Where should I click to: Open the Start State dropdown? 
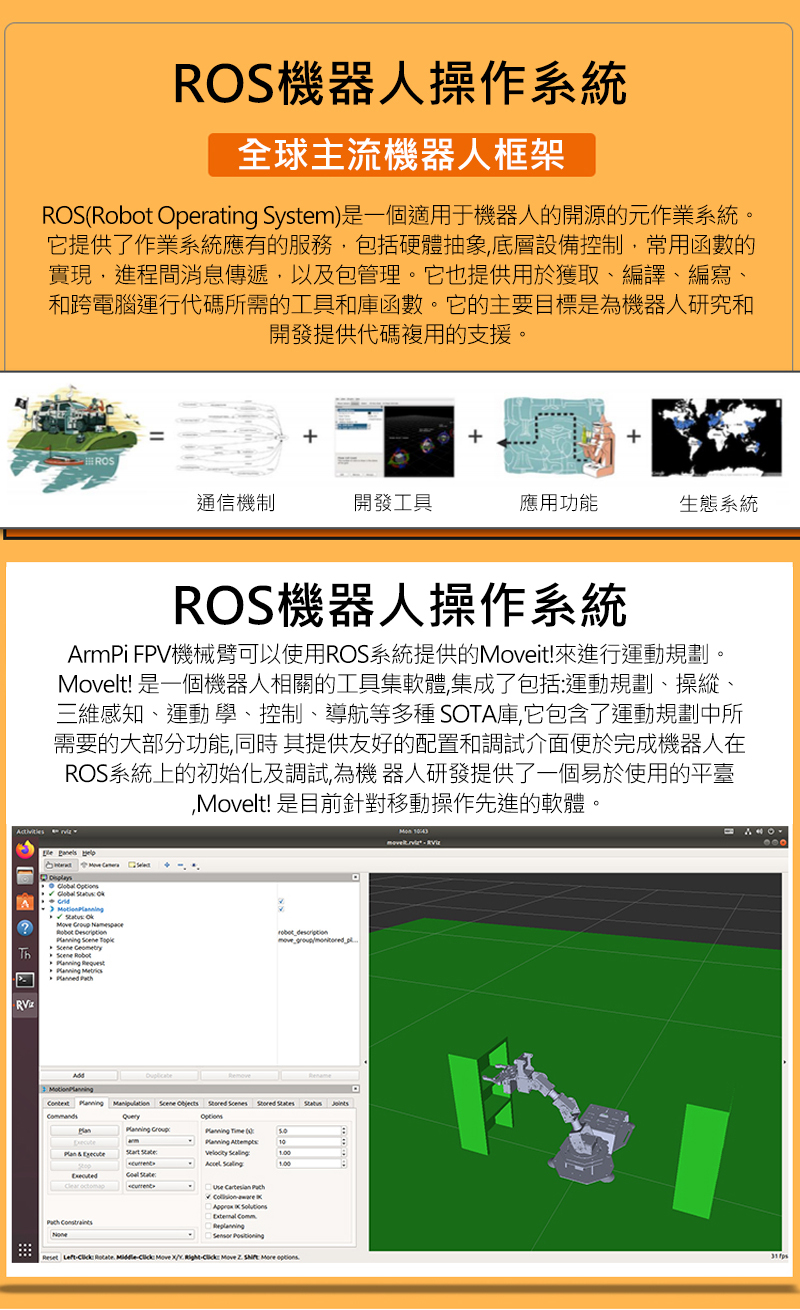160,1164
